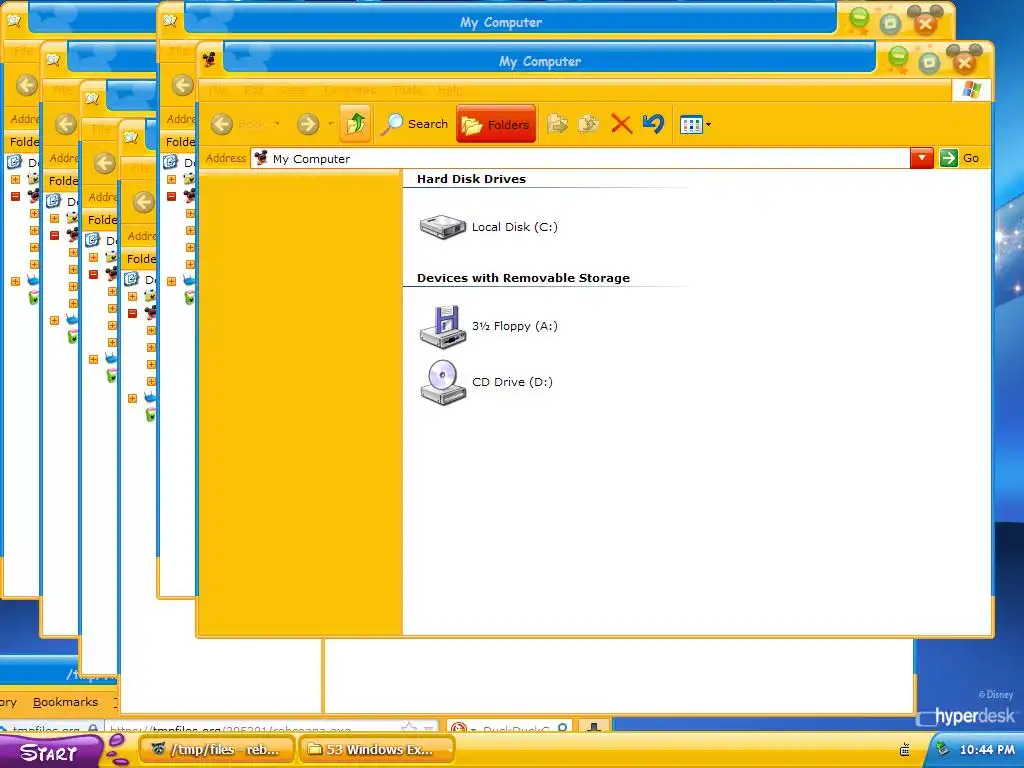Click the 'Local Disk (C:)' label
Viewport: 1024px width, 768px height.
point(515,227)
